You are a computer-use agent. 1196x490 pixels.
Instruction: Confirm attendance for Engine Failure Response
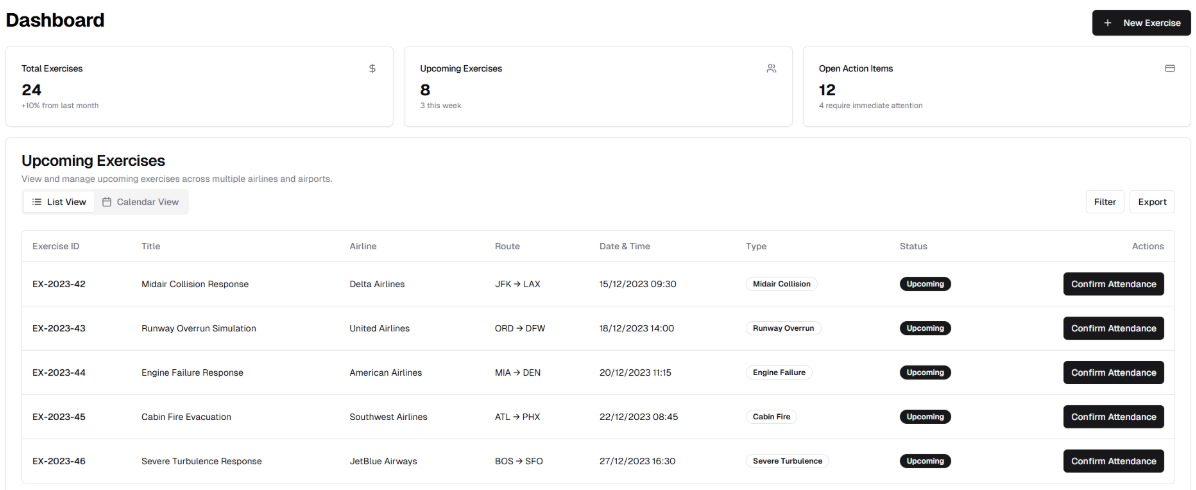(1114, 372)
